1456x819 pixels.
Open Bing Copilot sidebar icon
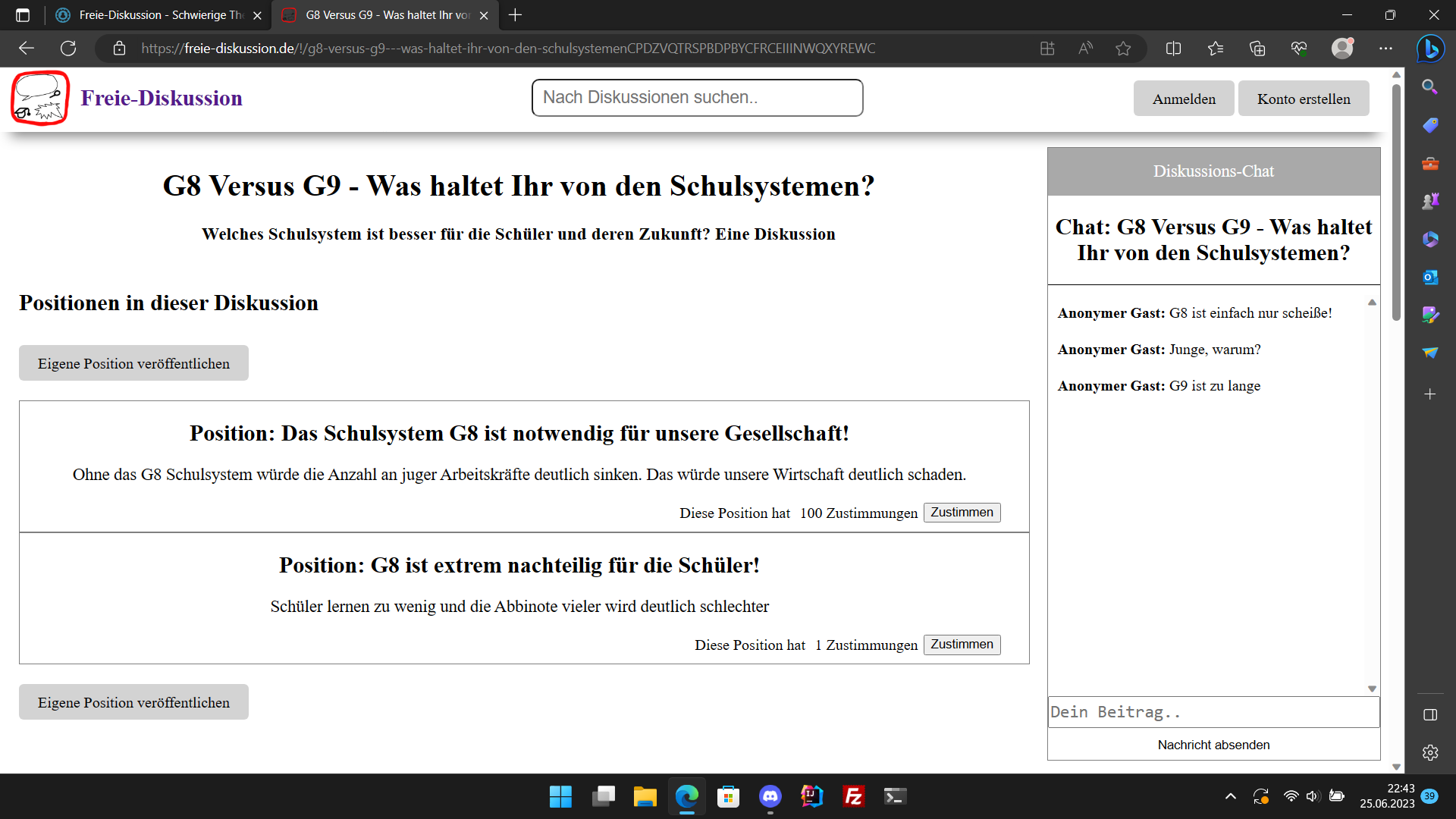tap(1430, 49)
